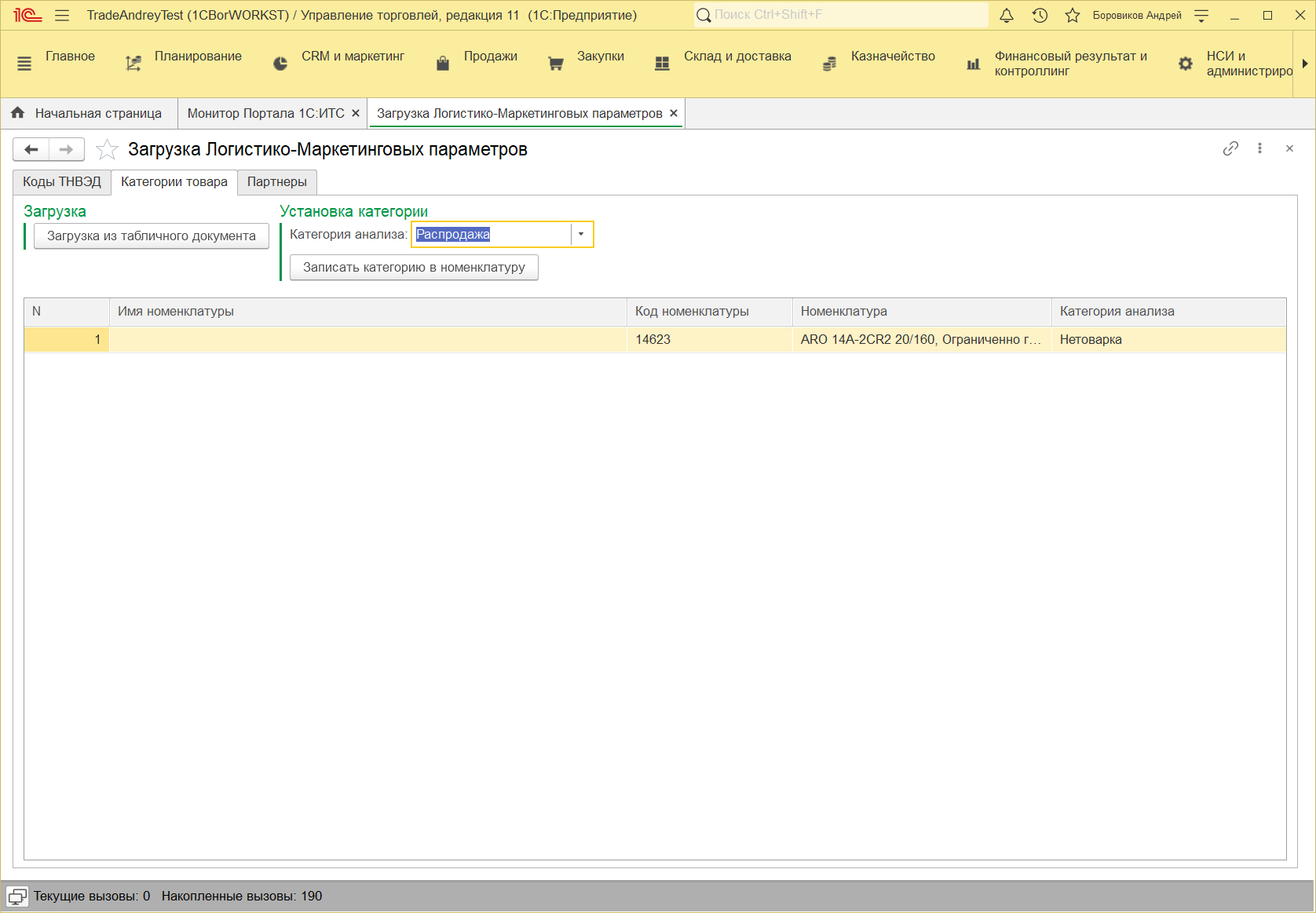1316x913 pixels.
Task: Add this form to favorites star
Action: click(107, 149)
